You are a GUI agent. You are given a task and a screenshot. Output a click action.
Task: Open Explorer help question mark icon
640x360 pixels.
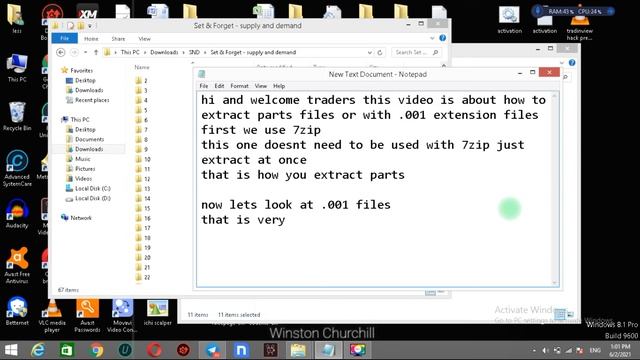coord(442,38)
